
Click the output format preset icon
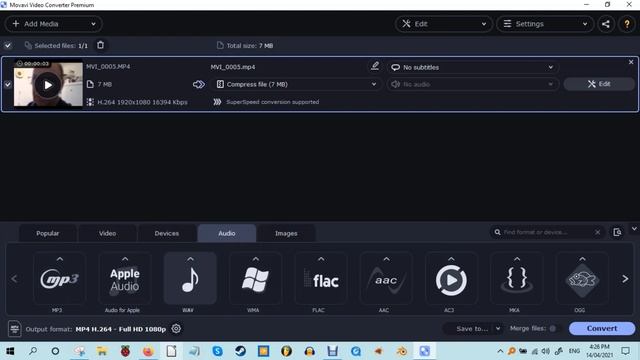[x=15, y=329]
